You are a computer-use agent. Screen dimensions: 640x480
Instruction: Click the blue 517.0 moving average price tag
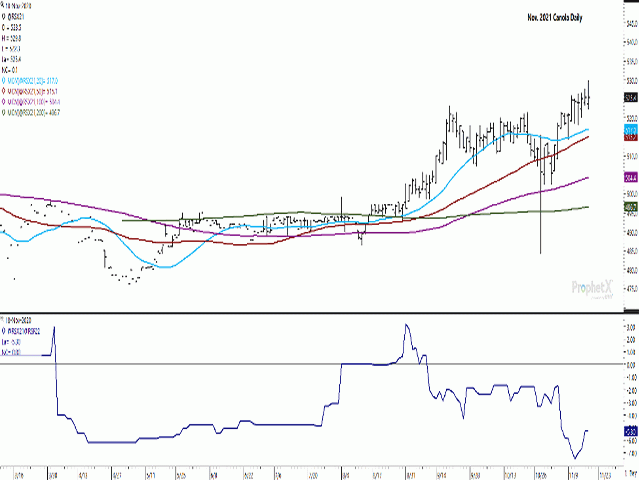point(631,130)
